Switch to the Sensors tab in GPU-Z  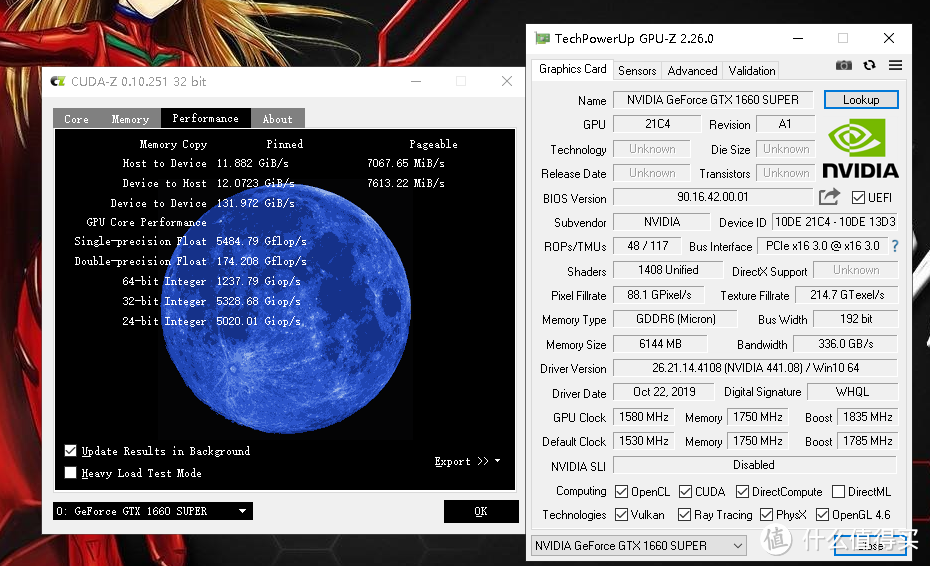pyautogui.click(x=637, y=71)
